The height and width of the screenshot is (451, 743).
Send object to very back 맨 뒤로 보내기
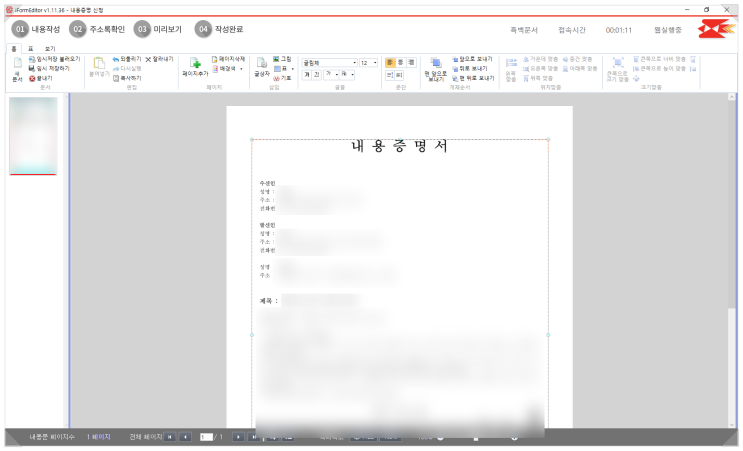[x=473, y=78]
